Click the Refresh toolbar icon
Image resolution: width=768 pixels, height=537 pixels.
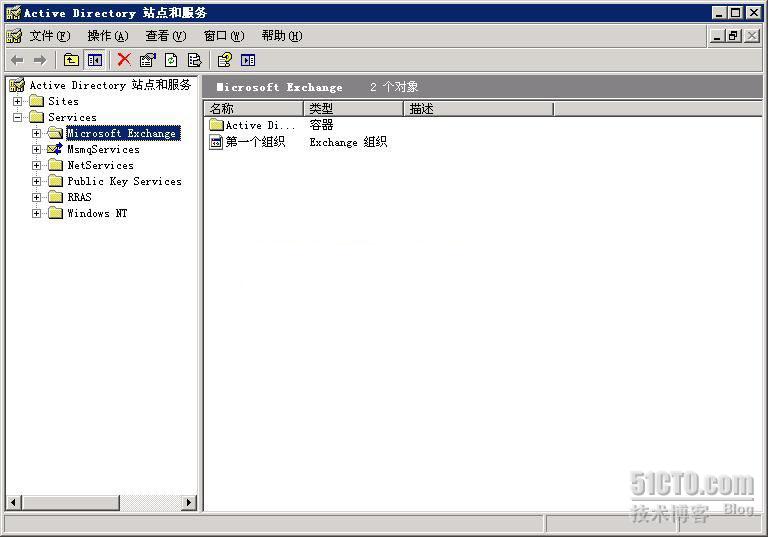point(171,60)
